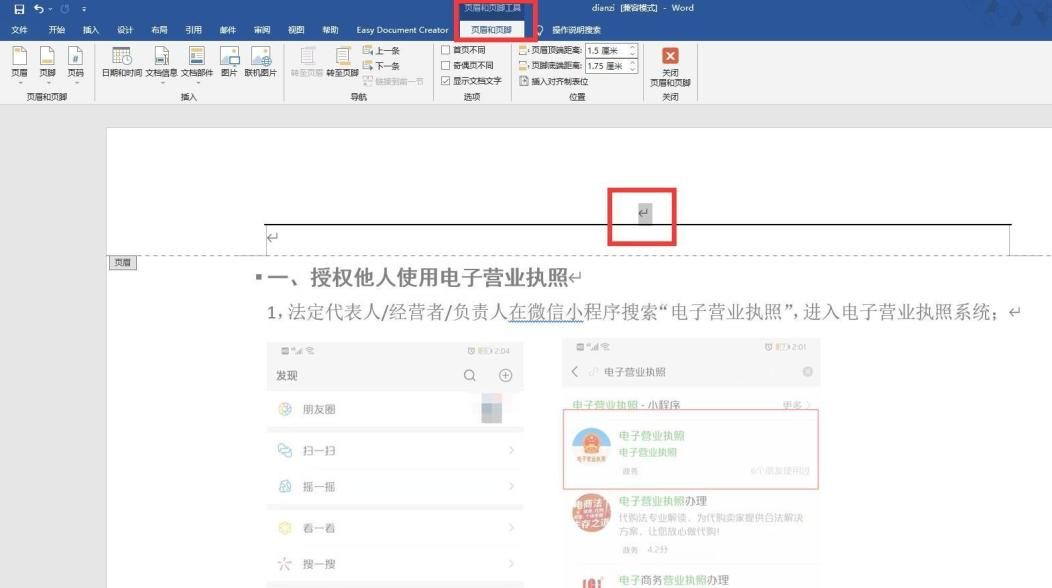Click the 页脚底端距离 label icon
Screen dimensions: 1052x588
[x=523, y=66]
